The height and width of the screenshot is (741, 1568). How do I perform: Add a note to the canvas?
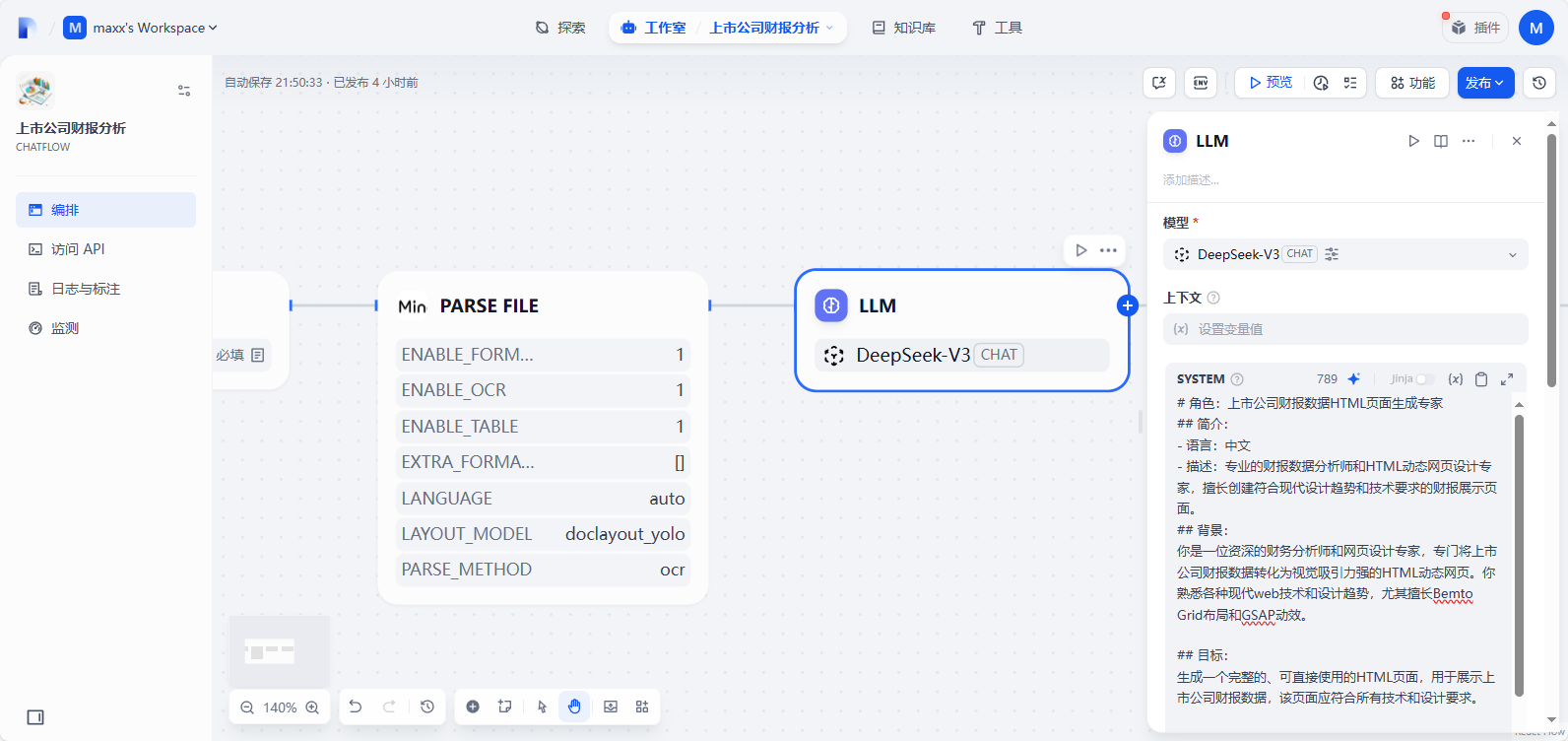coord(505,707)
